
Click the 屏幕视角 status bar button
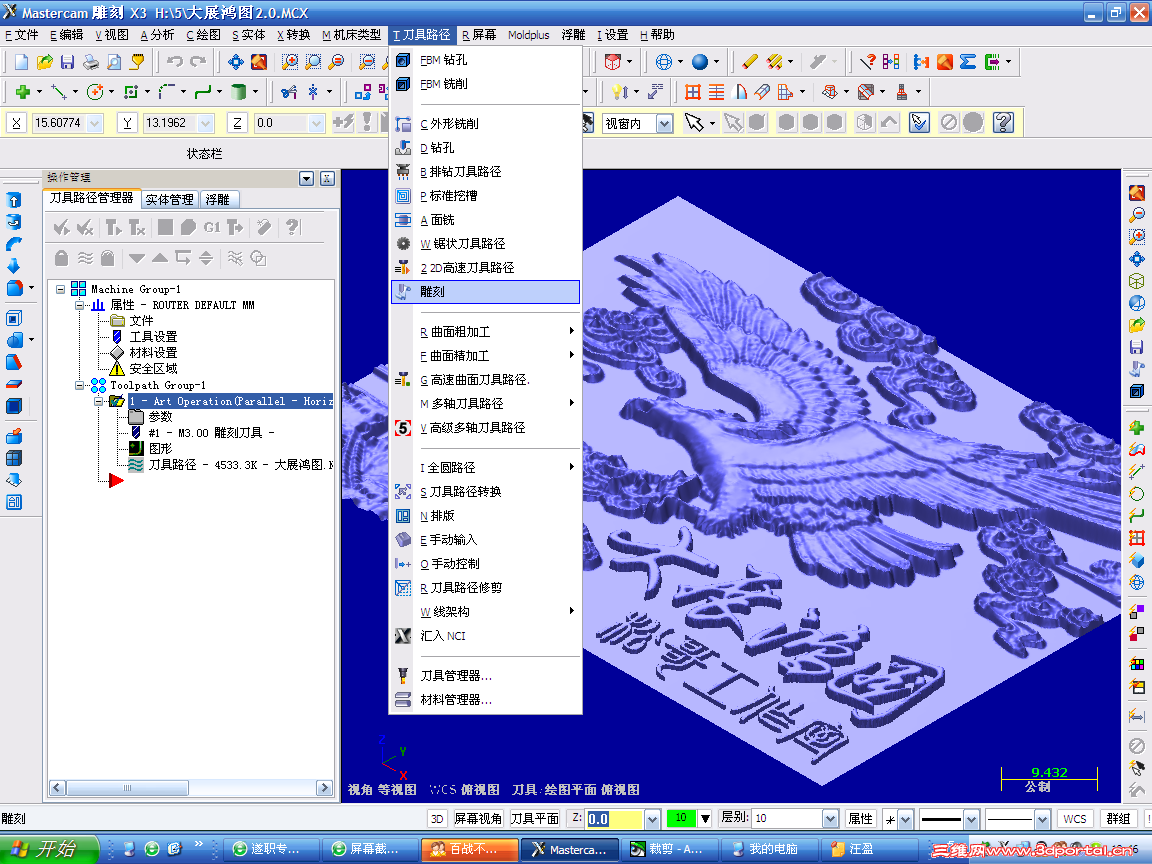point(478,818)
